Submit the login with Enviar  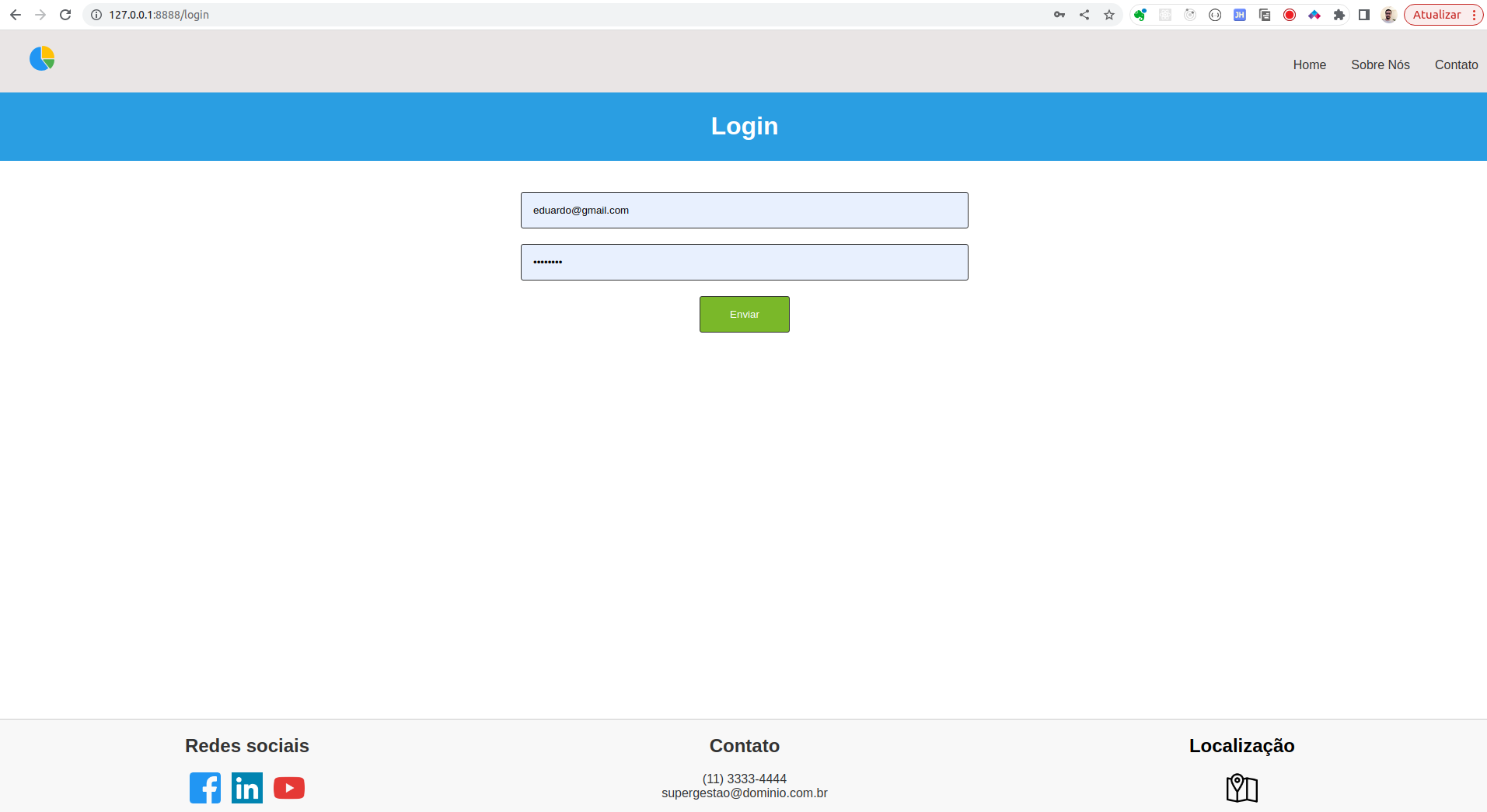[x=744, y=314]
